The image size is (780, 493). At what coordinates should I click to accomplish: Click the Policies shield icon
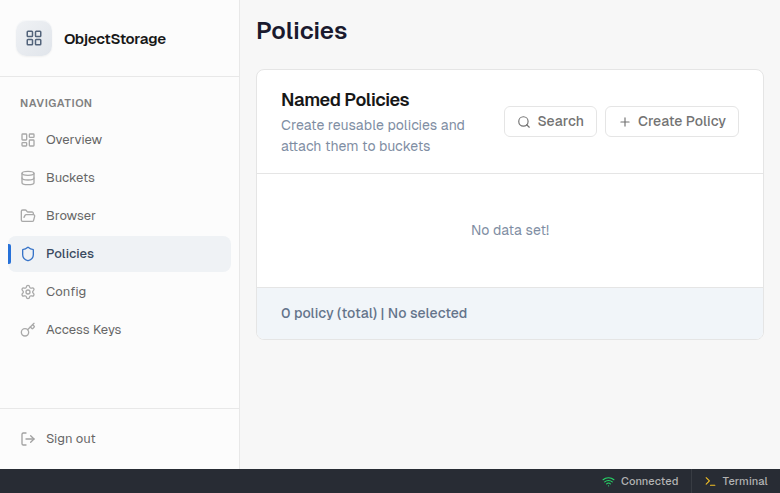pyautogui.click(x=28, y=254)
